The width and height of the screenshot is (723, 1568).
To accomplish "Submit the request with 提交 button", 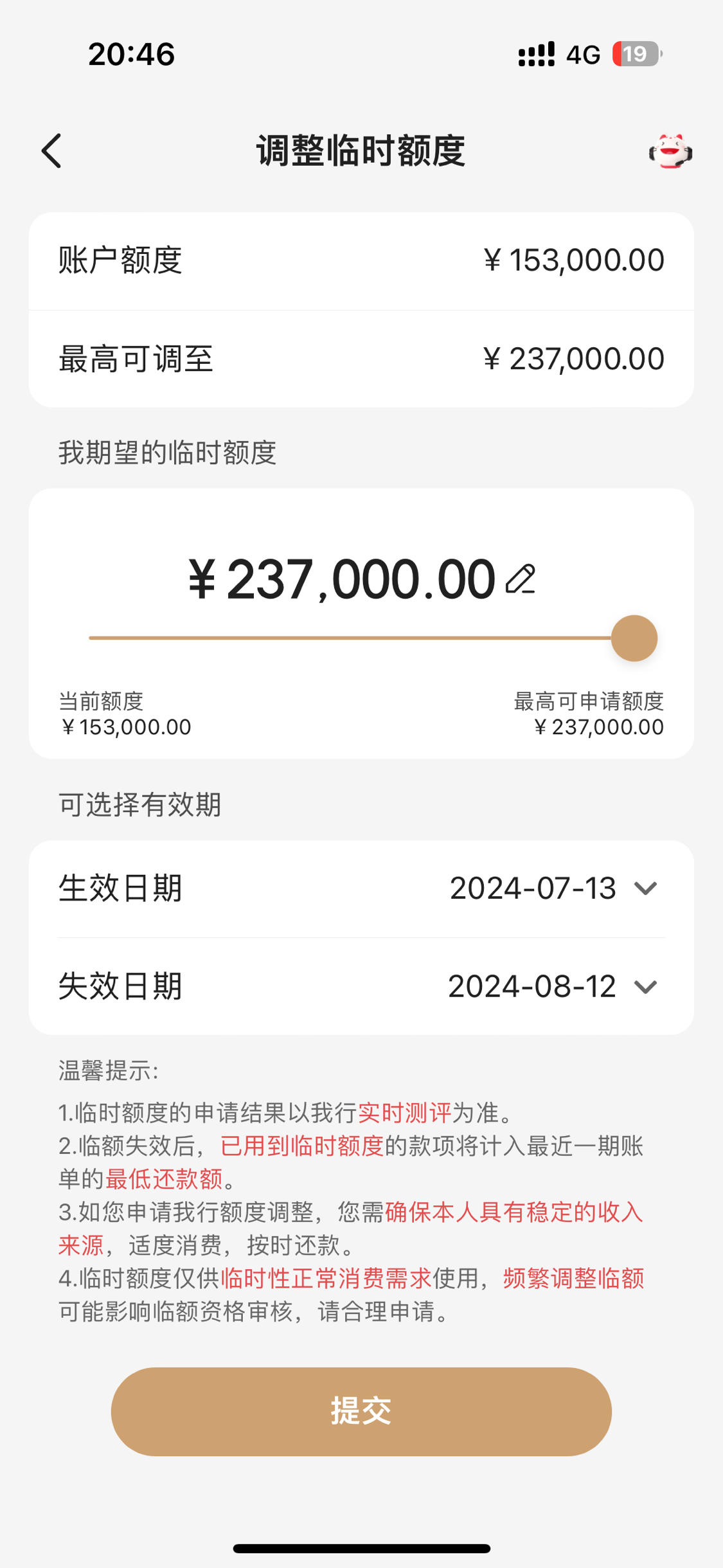I will 361,1412.
